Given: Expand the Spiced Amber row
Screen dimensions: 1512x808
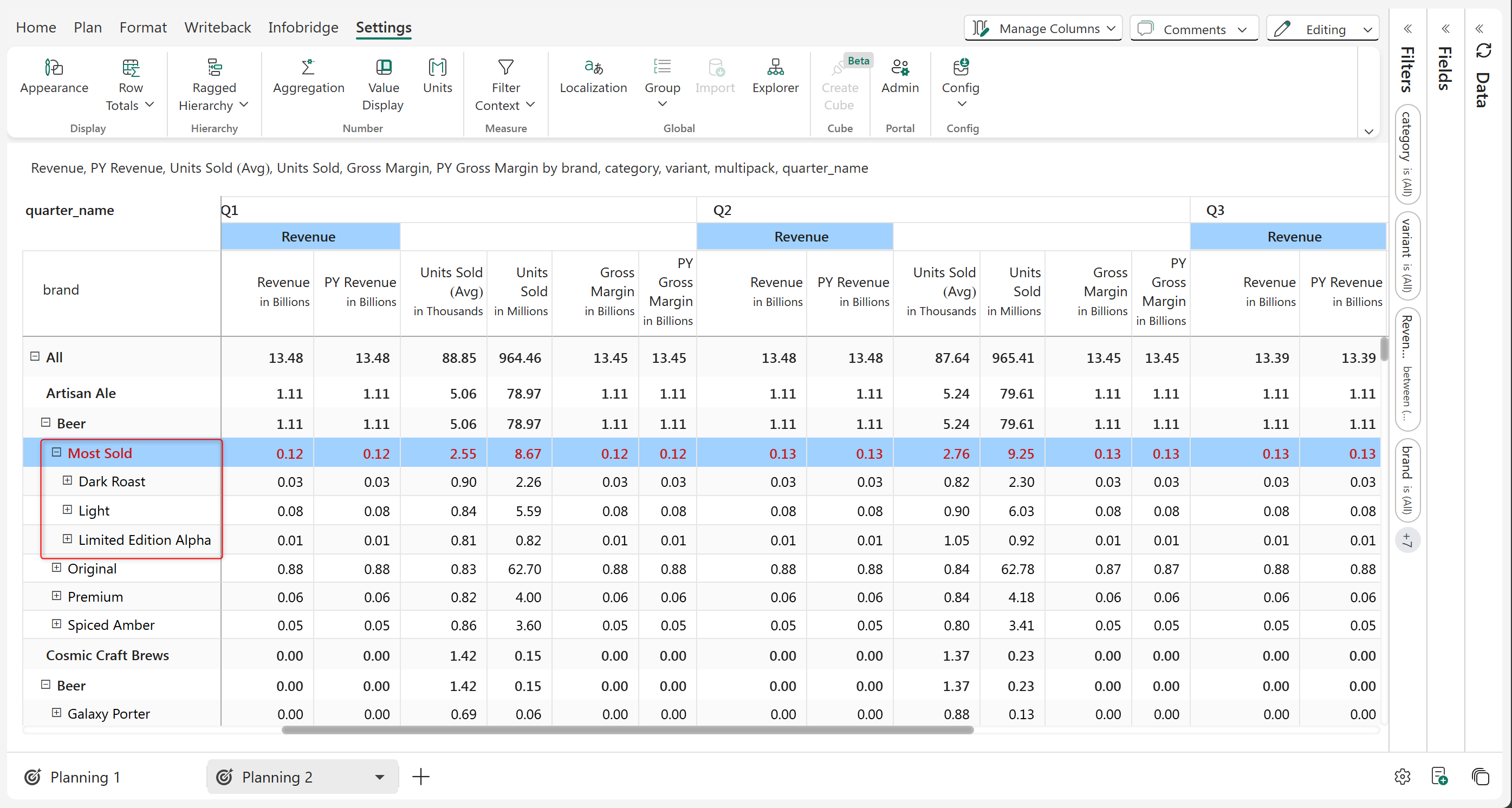Looking at the screenshot, I should (x=57, y=624).
